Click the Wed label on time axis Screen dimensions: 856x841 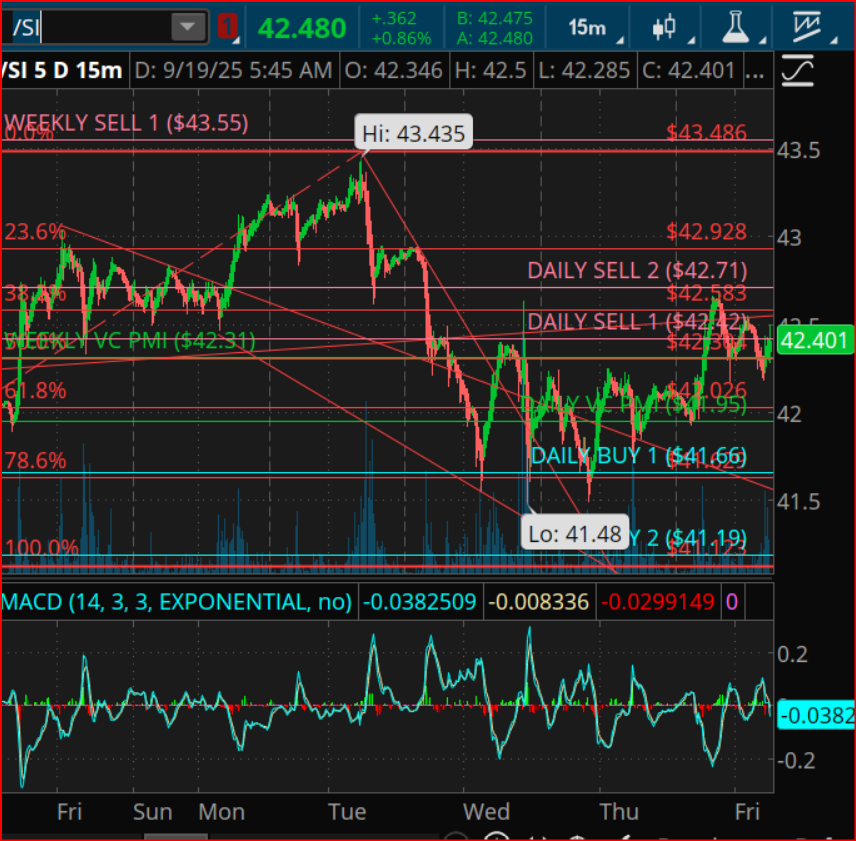tap(486, 812)
